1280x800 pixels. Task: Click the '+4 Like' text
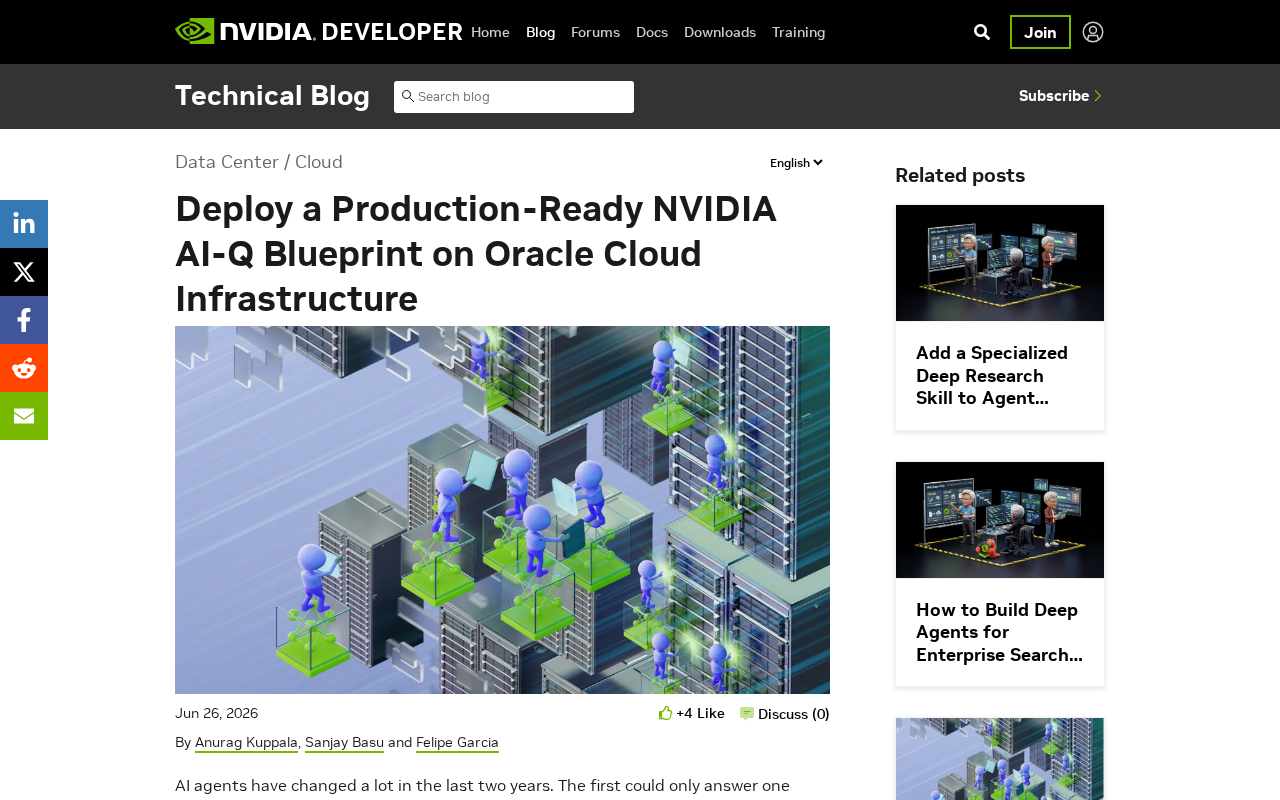700,713
